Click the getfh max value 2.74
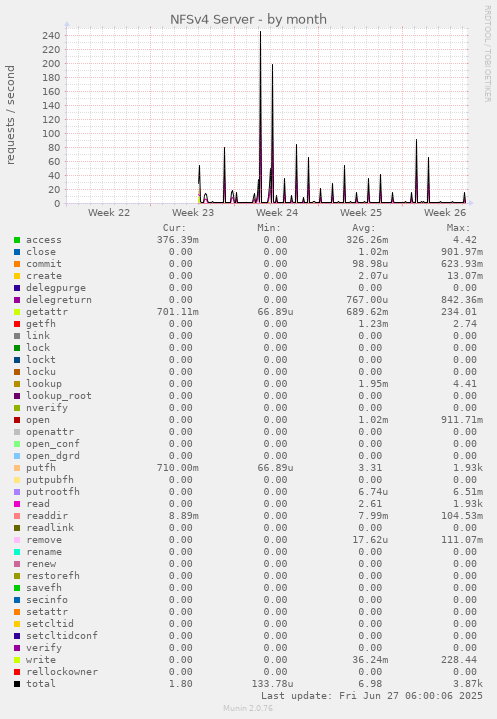Viewport: 497px width, 719px height. [464, 324]
